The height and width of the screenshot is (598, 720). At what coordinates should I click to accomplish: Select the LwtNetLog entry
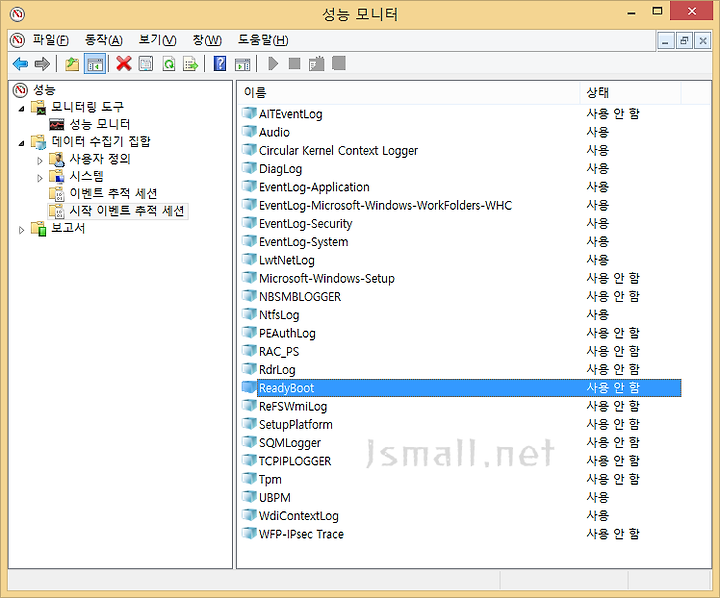(x=287, y=260)
